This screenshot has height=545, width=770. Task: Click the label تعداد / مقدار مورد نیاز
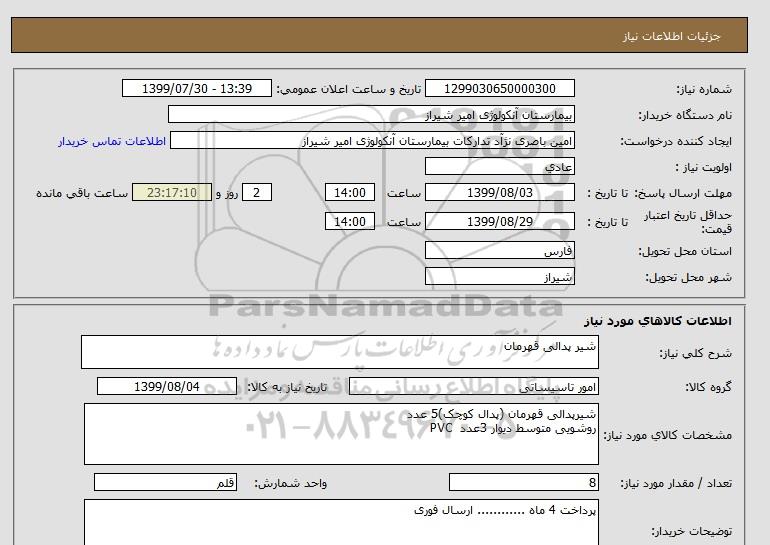click(x=676, y=484)
